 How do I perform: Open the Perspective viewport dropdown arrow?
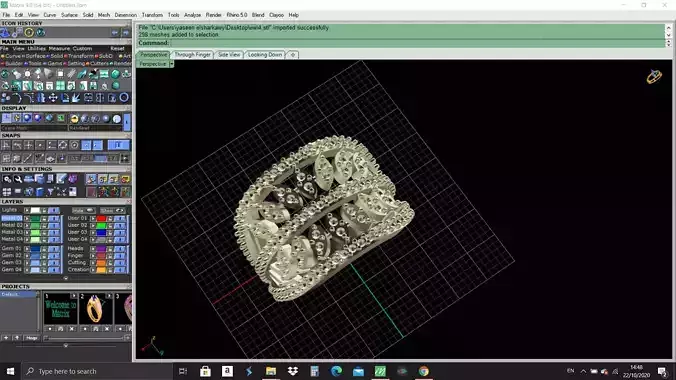pyautogui.click(x=172, y=64)
